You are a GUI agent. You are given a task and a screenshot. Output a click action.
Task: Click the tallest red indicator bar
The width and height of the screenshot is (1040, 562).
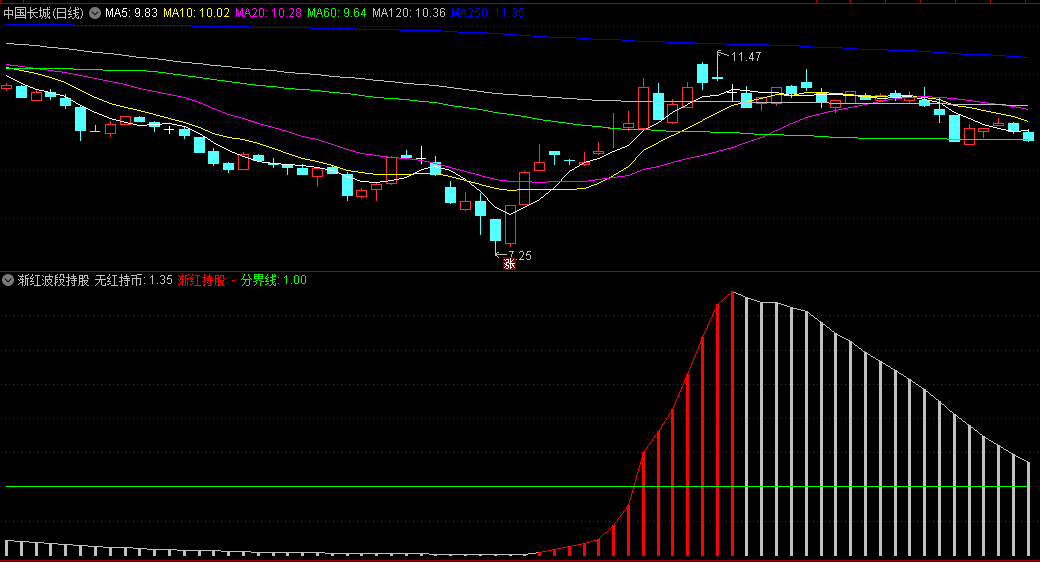click(x=732, y=423)
